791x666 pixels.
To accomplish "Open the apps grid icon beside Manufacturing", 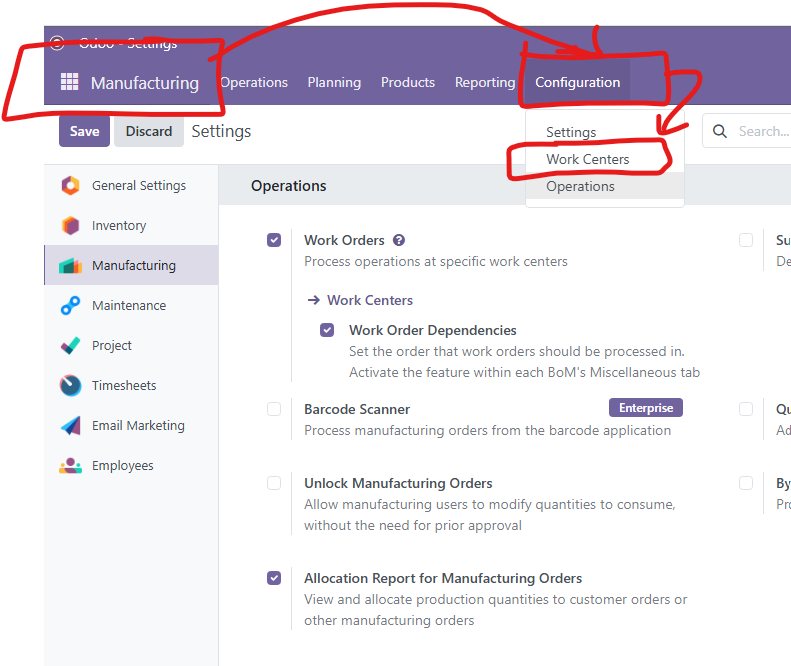I will tap(70, 82).
